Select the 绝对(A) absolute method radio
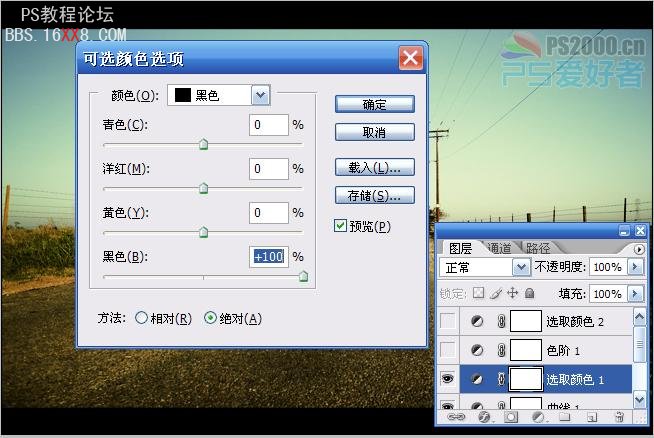654x438 pixels. (210, 318)
